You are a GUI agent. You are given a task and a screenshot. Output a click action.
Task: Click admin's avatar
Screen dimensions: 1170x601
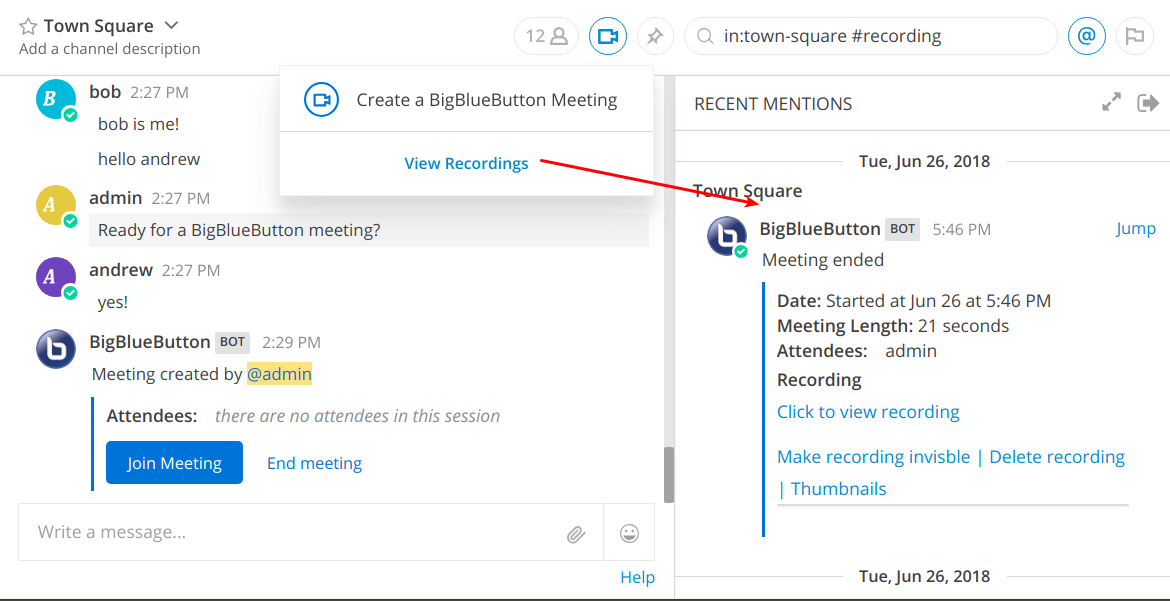tap(55, 205)
